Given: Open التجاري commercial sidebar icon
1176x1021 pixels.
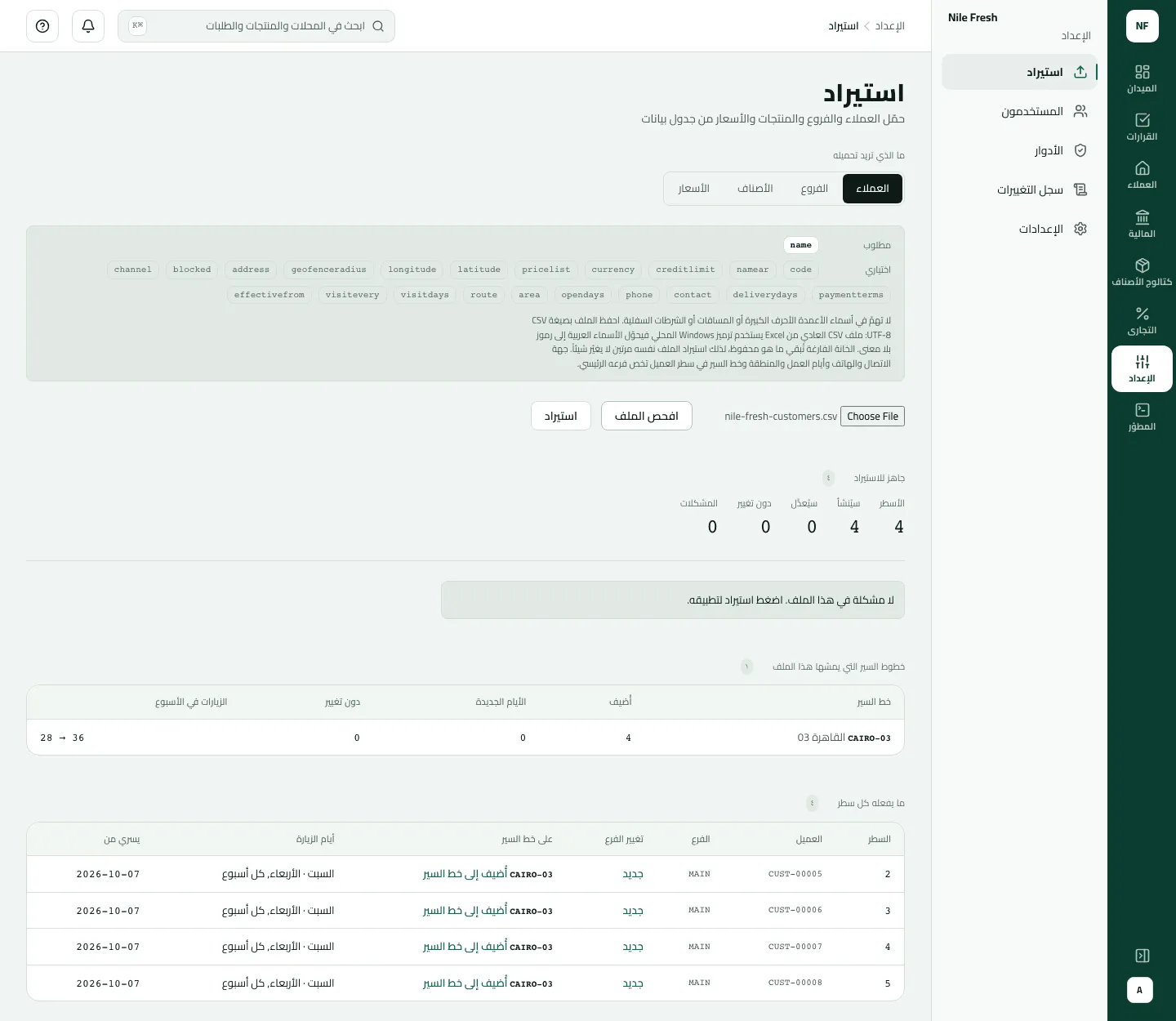Looking at the screenshot, I should coord(1142,320).
